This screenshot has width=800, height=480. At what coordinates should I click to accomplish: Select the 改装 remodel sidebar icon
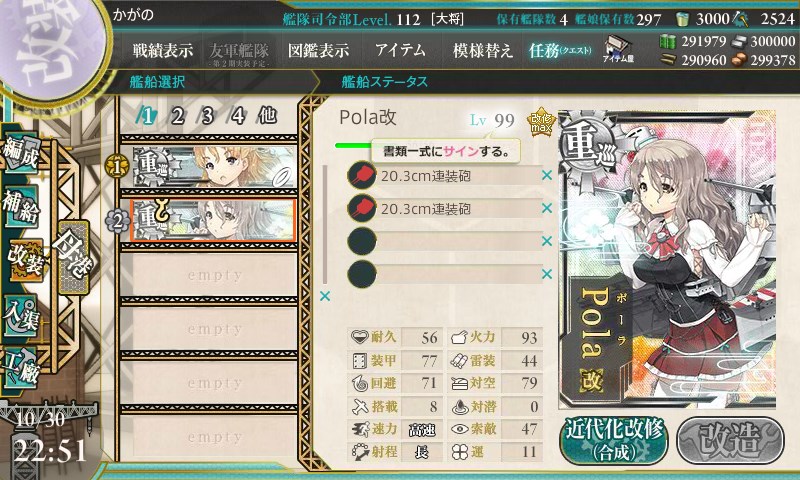[x=24, y=260]
